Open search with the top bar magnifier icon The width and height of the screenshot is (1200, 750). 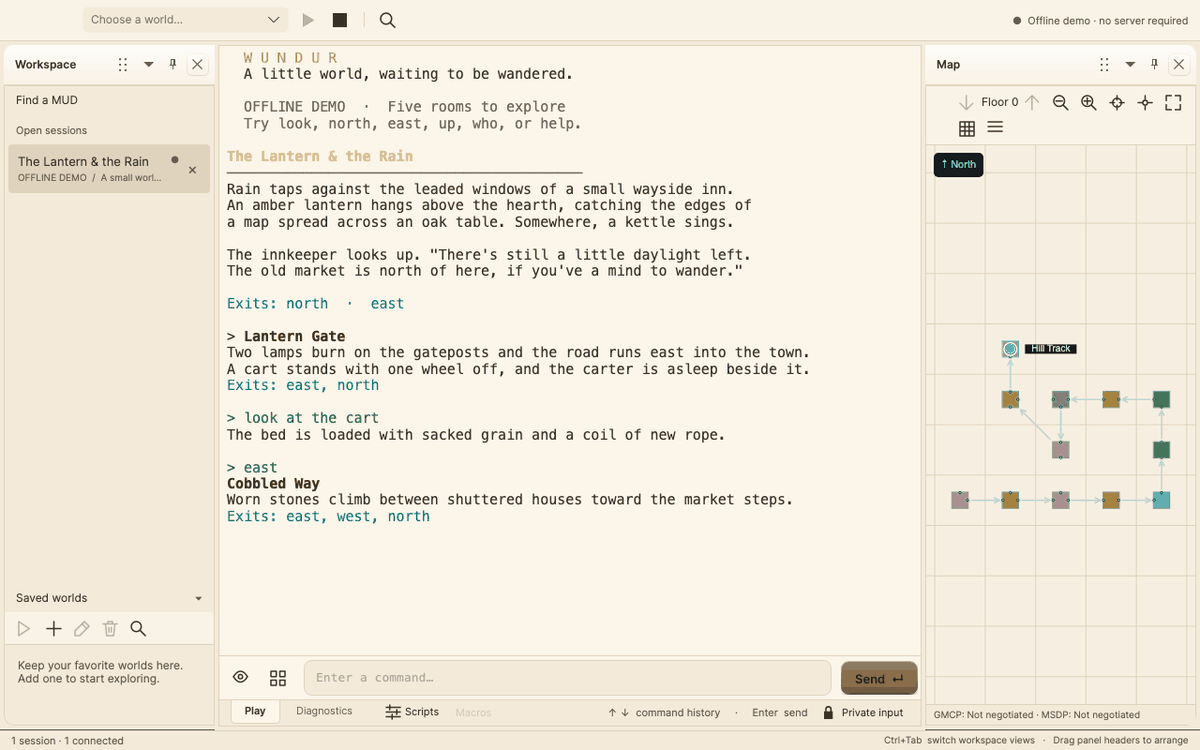click(388, 20)
